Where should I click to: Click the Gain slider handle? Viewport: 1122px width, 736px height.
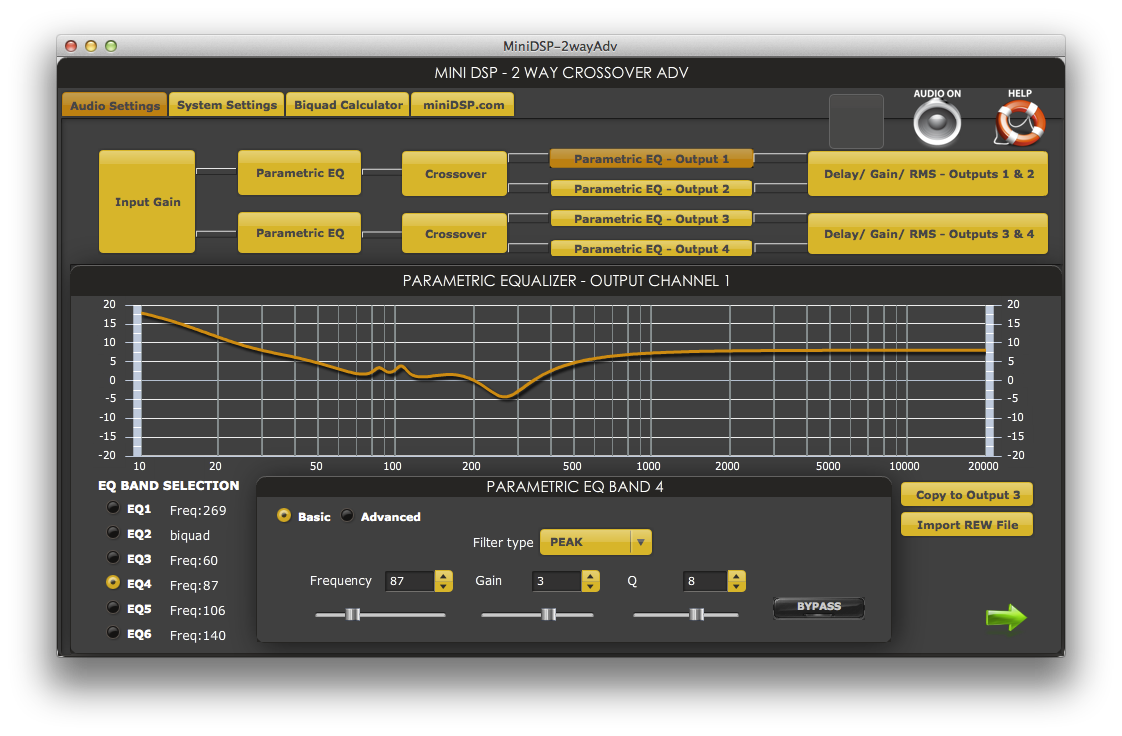[549, 614]
